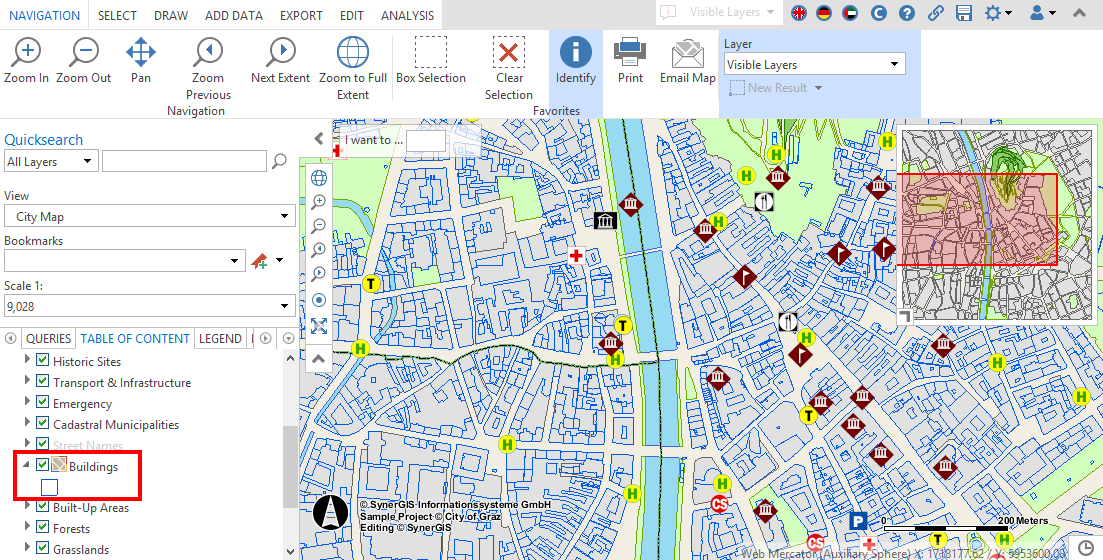
Task: Click the black museum icon on map
Action: click(x=605, y=222)
